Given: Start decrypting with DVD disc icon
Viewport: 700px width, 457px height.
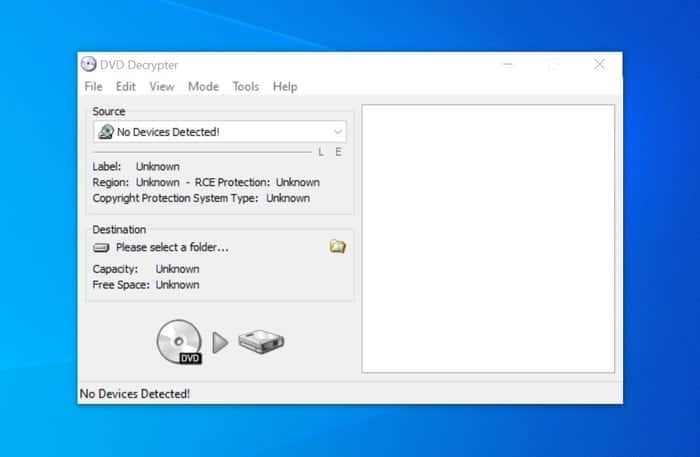Looking at the screenshot, I should coord(179,342).
